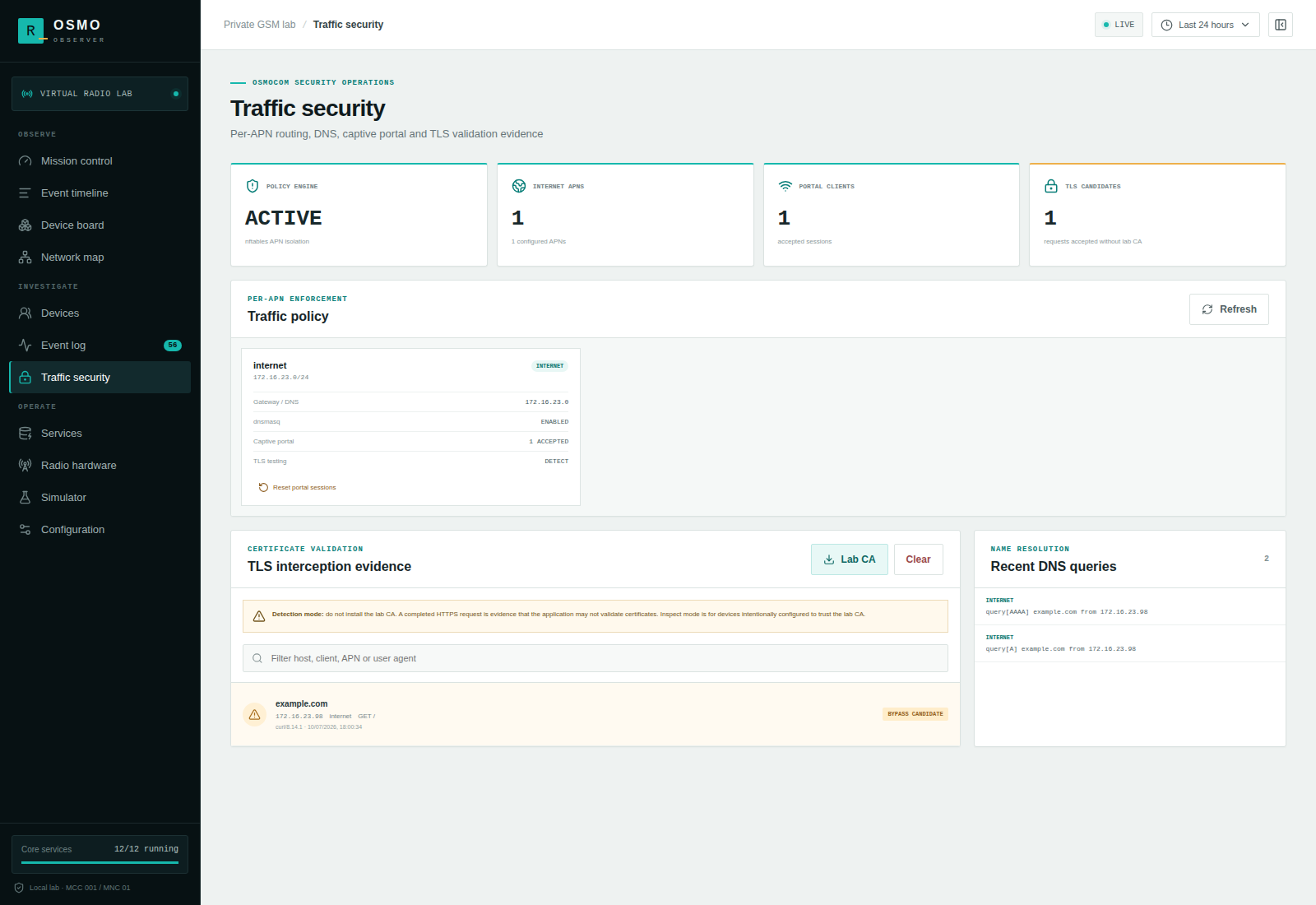Focus the Filter host, client, APN field

pyautogui.click(x=595, y=658)
